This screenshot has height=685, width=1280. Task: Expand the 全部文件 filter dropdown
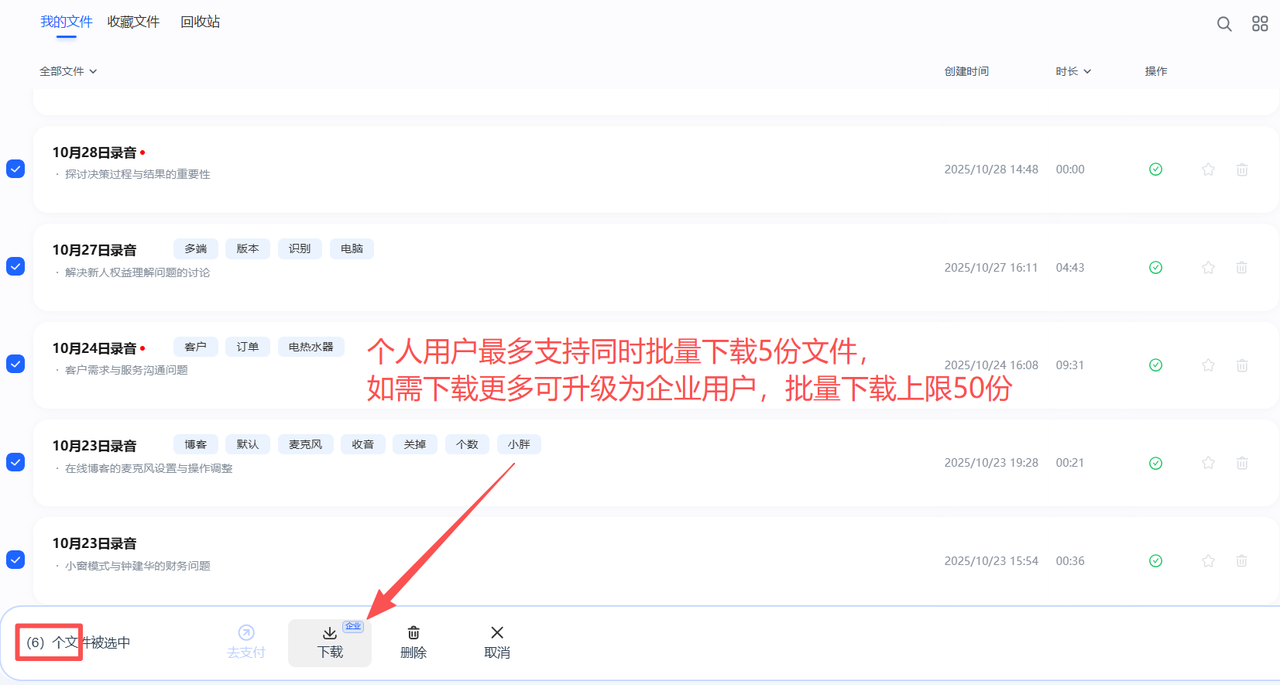68,72
